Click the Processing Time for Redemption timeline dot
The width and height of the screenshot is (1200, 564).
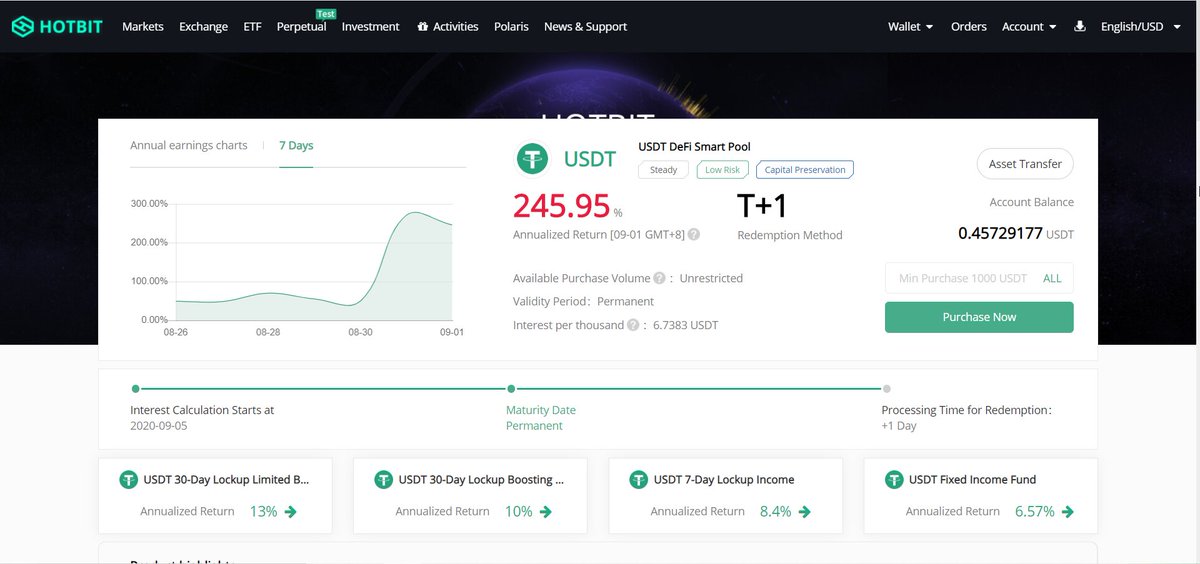887,388
